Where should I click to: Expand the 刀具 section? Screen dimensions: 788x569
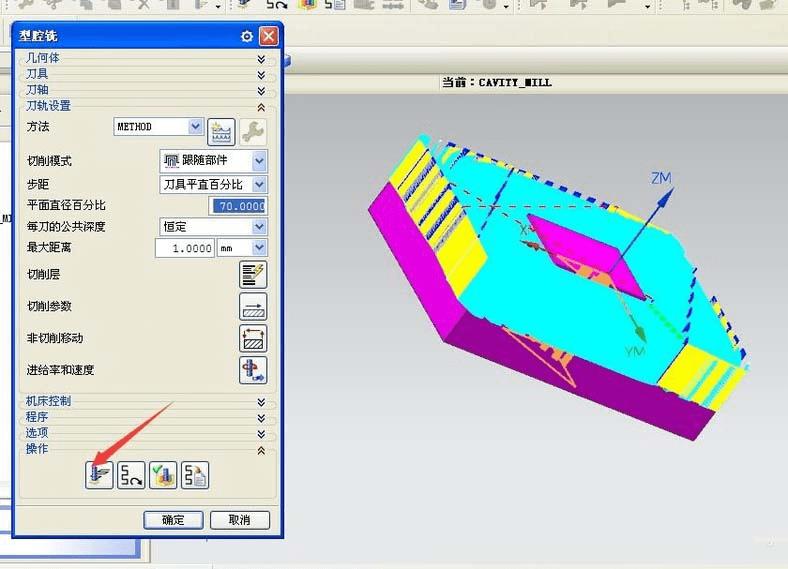pos(261,75)
